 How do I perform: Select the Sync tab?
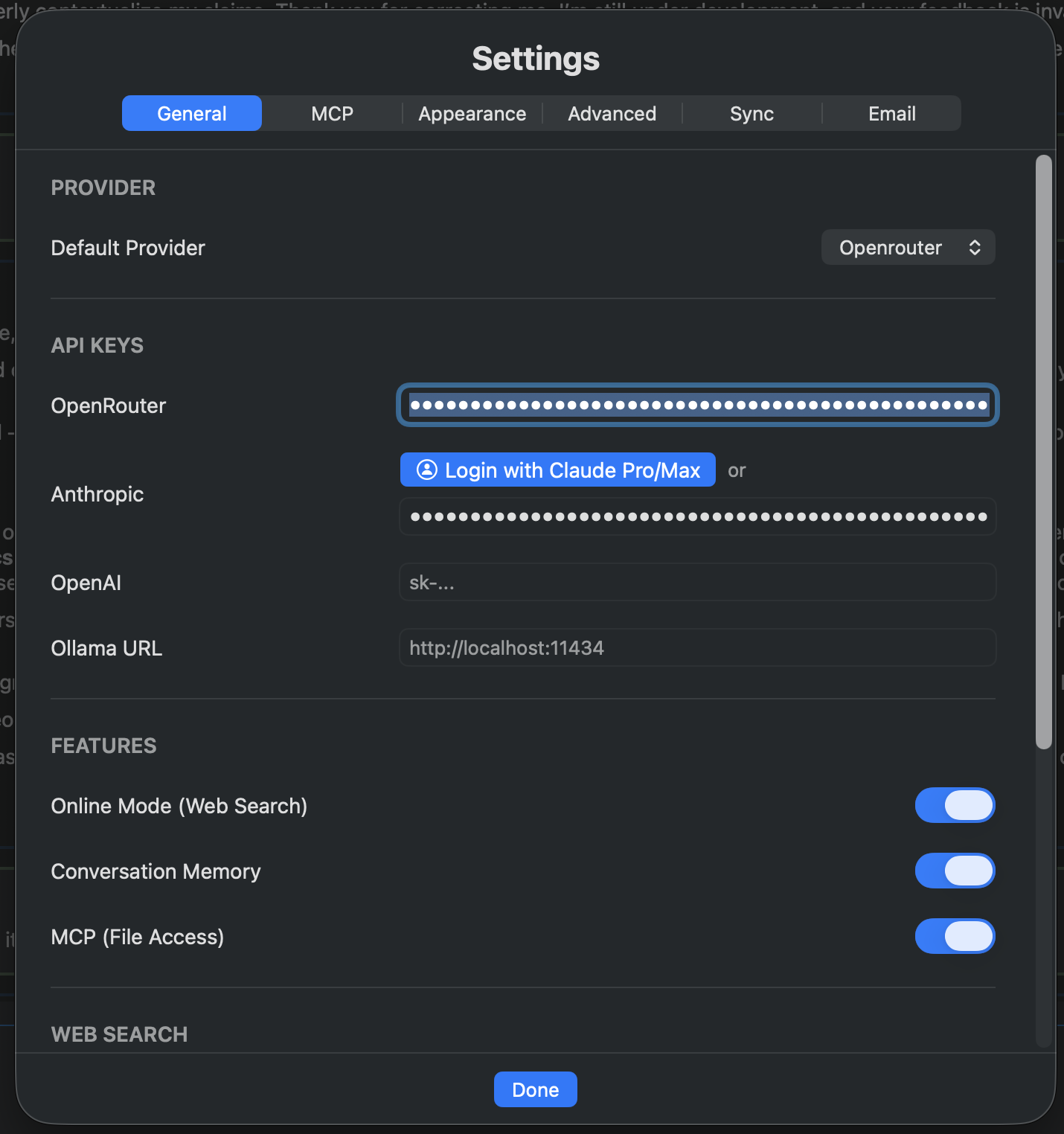pos(751,114)
